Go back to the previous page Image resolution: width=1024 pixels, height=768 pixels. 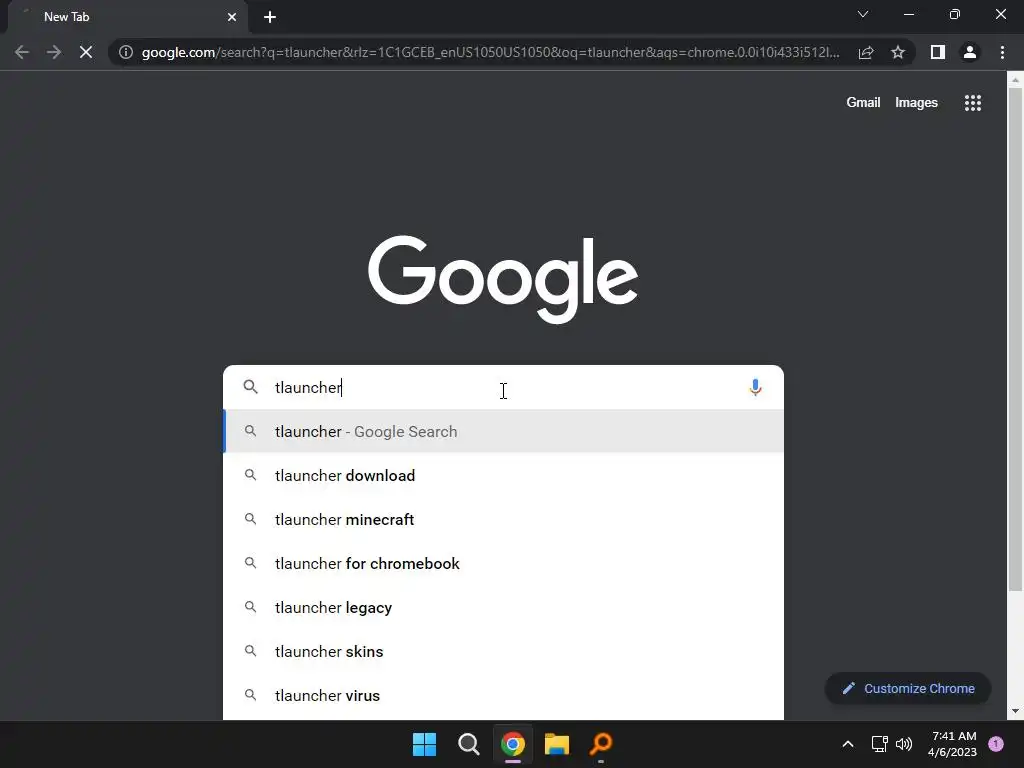(22, 52)
